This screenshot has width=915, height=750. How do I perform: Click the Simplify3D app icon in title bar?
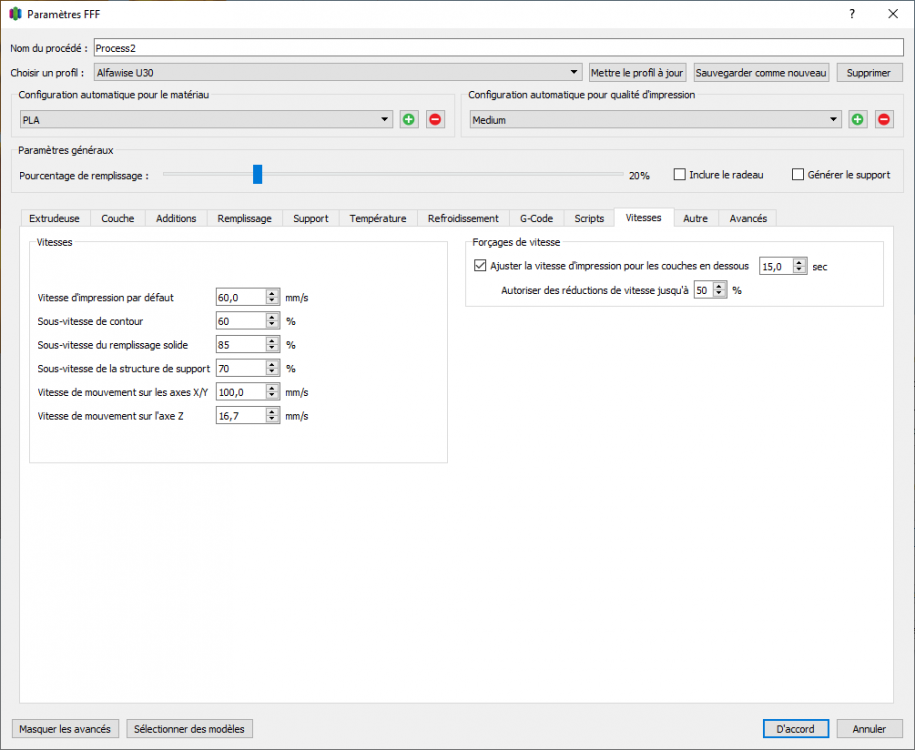click(15, 14)
